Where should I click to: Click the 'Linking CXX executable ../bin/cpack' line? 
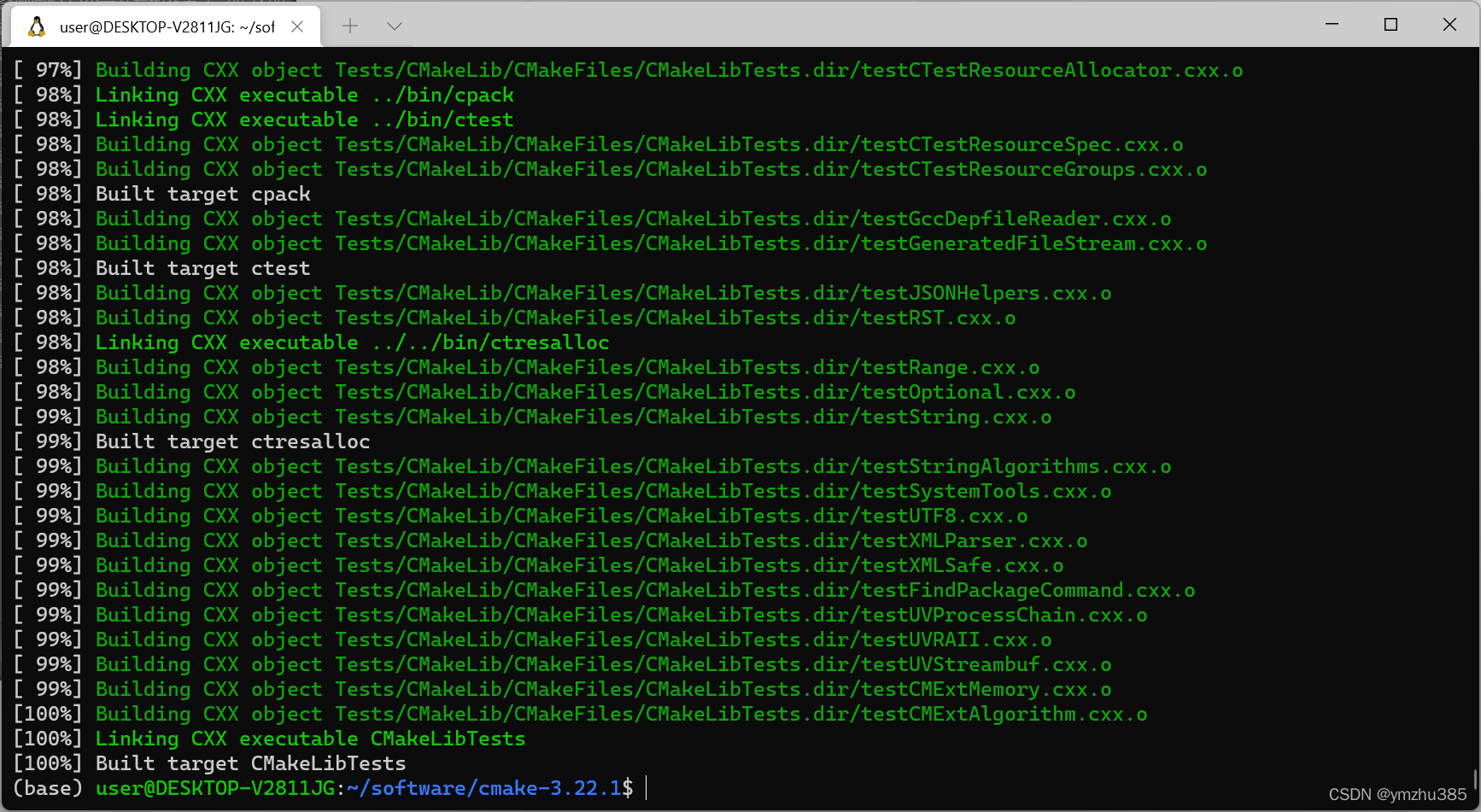click(x=264, y=95)
